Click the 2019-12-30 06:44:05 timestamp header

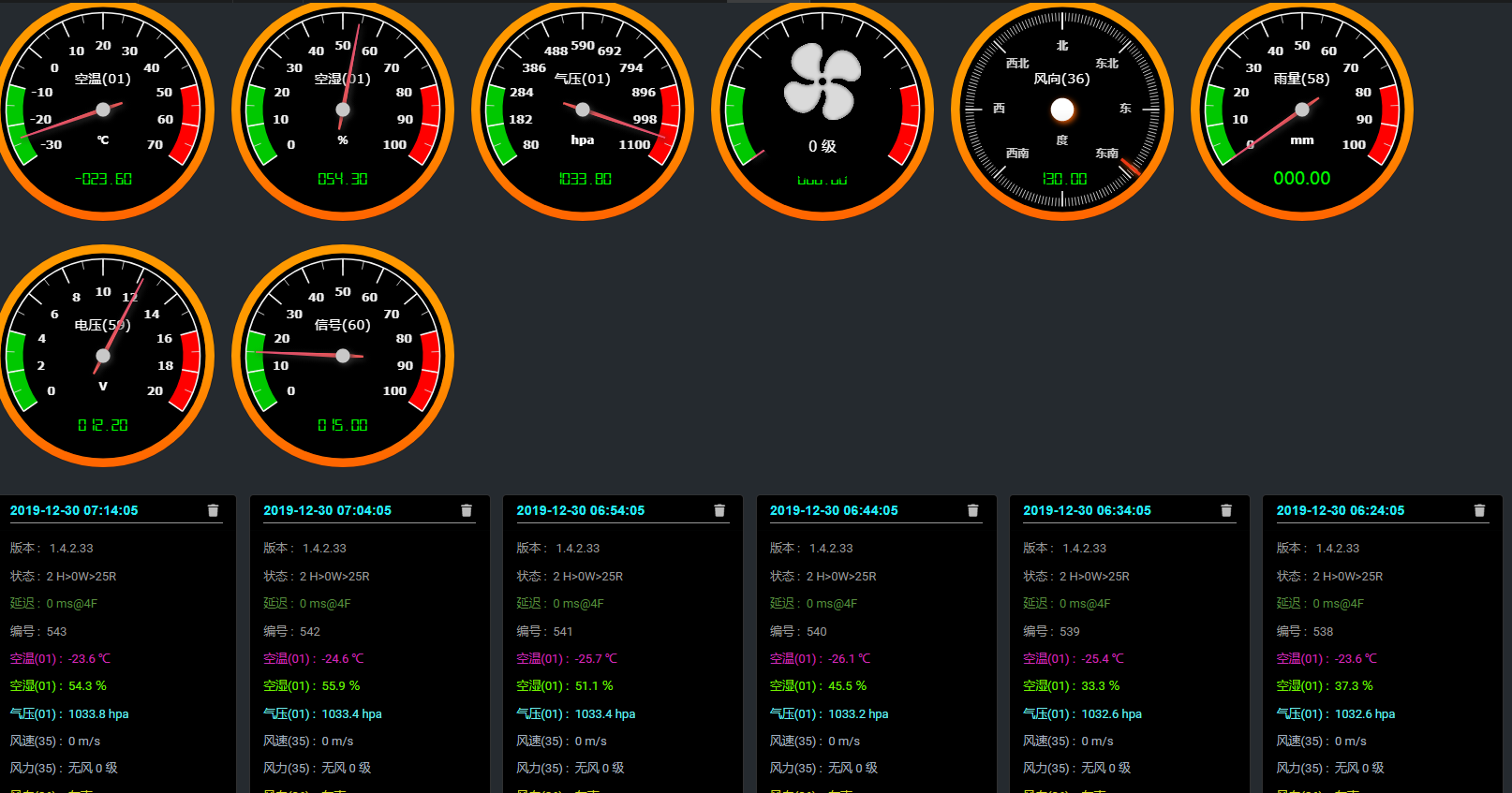834,510
